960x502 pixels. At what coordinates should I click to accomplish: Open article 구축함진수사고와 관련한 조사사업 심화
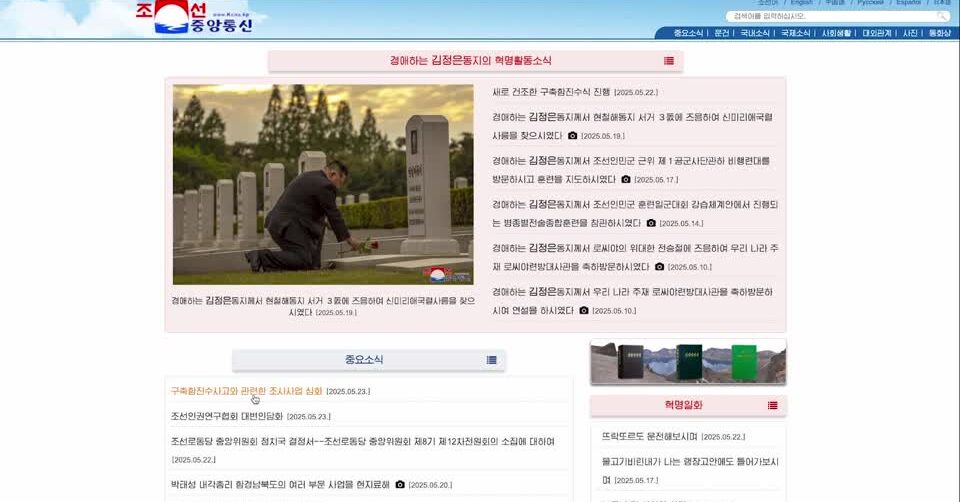click(246, 391)
